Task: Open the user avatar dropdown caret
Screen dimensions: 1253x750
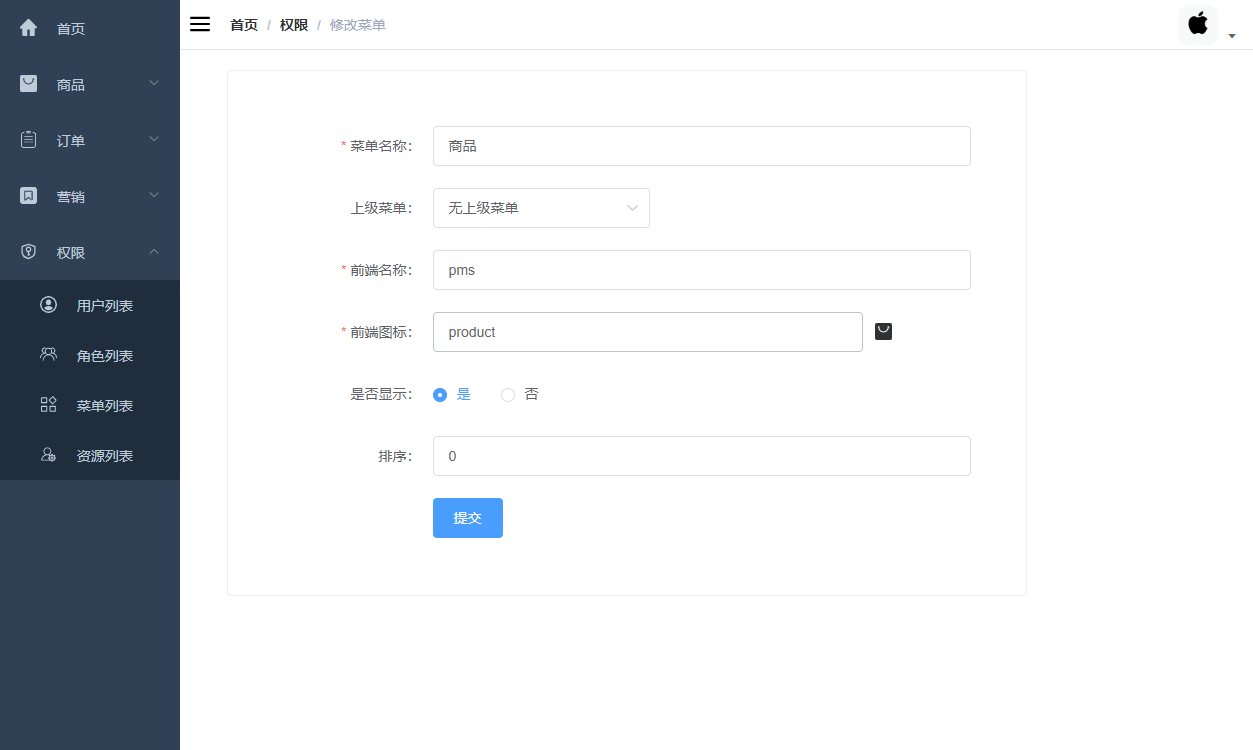Action: click(1232, 36)
